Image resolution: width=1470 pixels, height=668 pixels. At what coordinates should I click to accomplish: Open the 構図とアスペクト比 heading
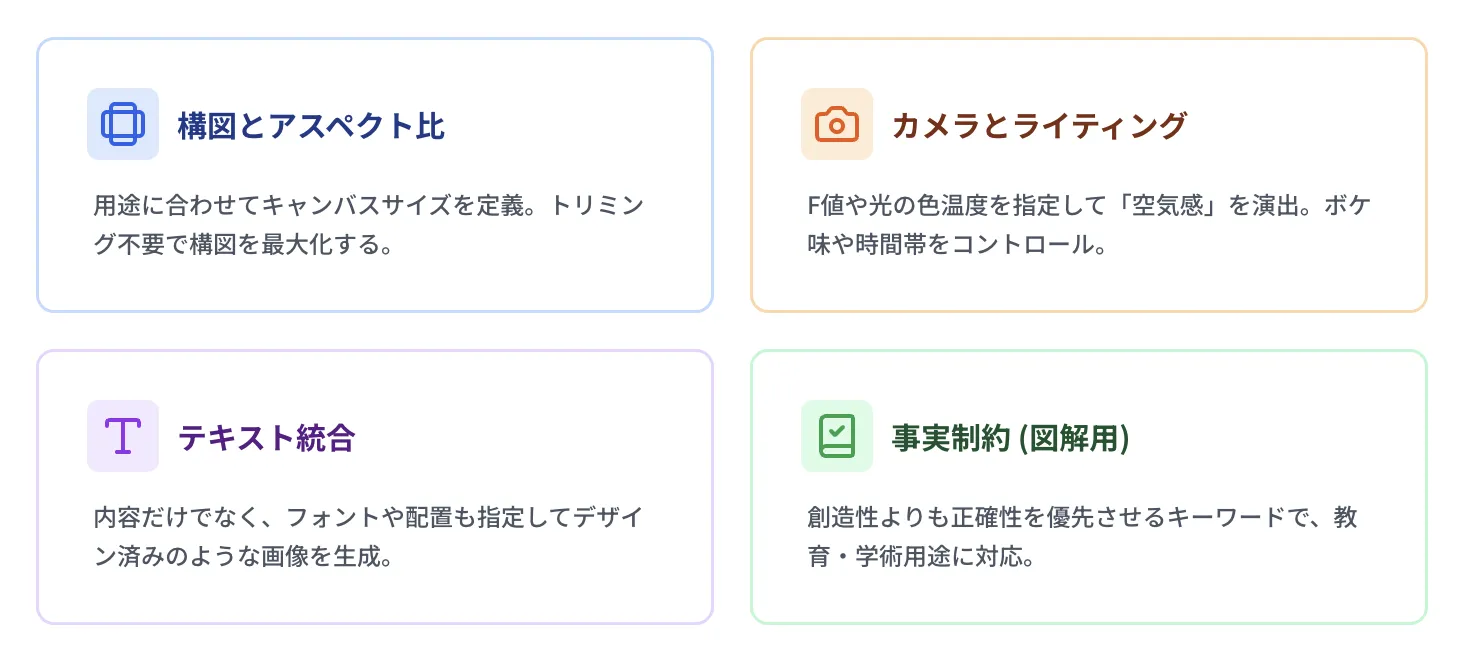(311, 125)
